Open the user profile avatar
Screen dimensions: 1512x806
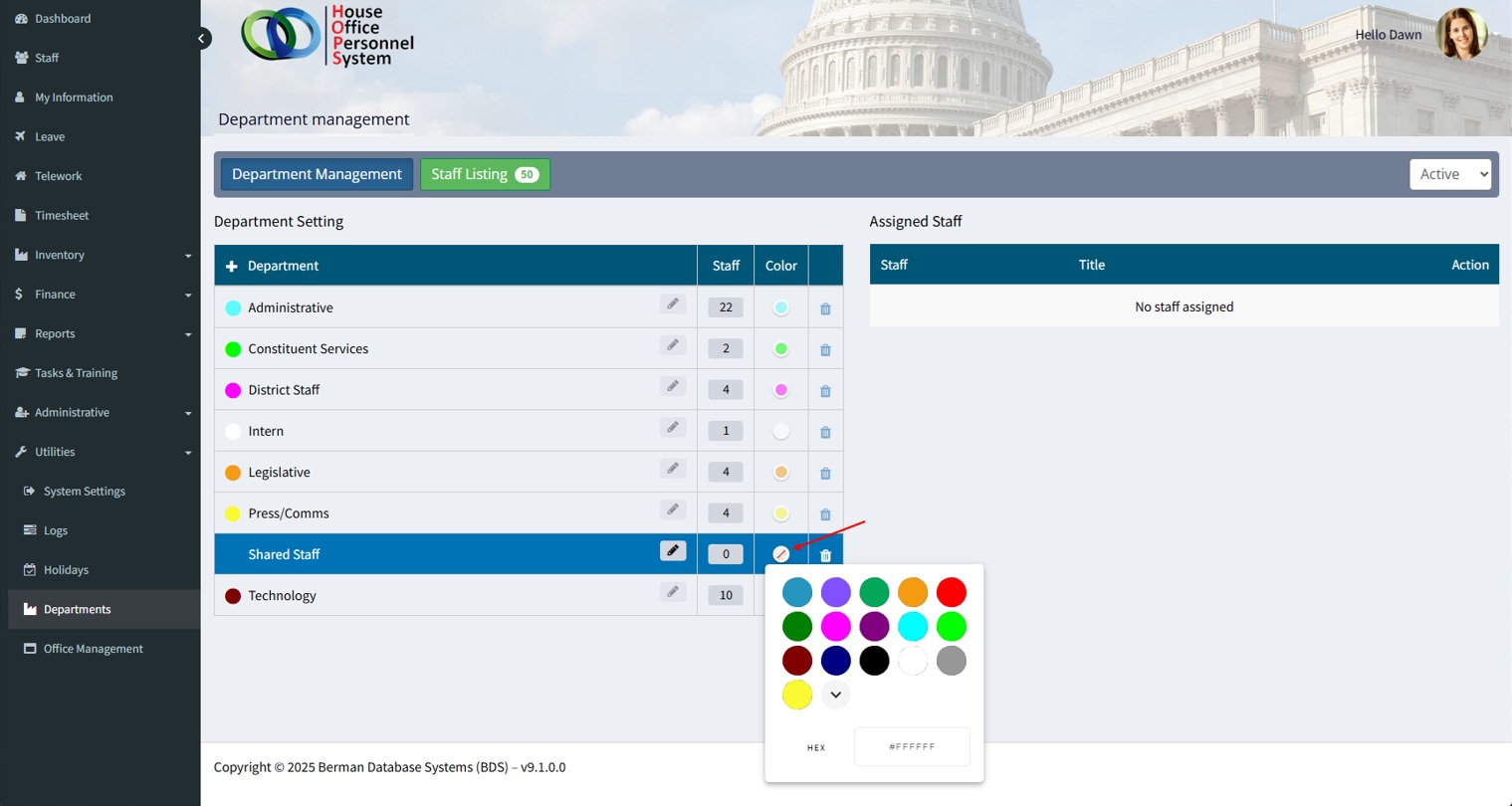click(1461, 34)
